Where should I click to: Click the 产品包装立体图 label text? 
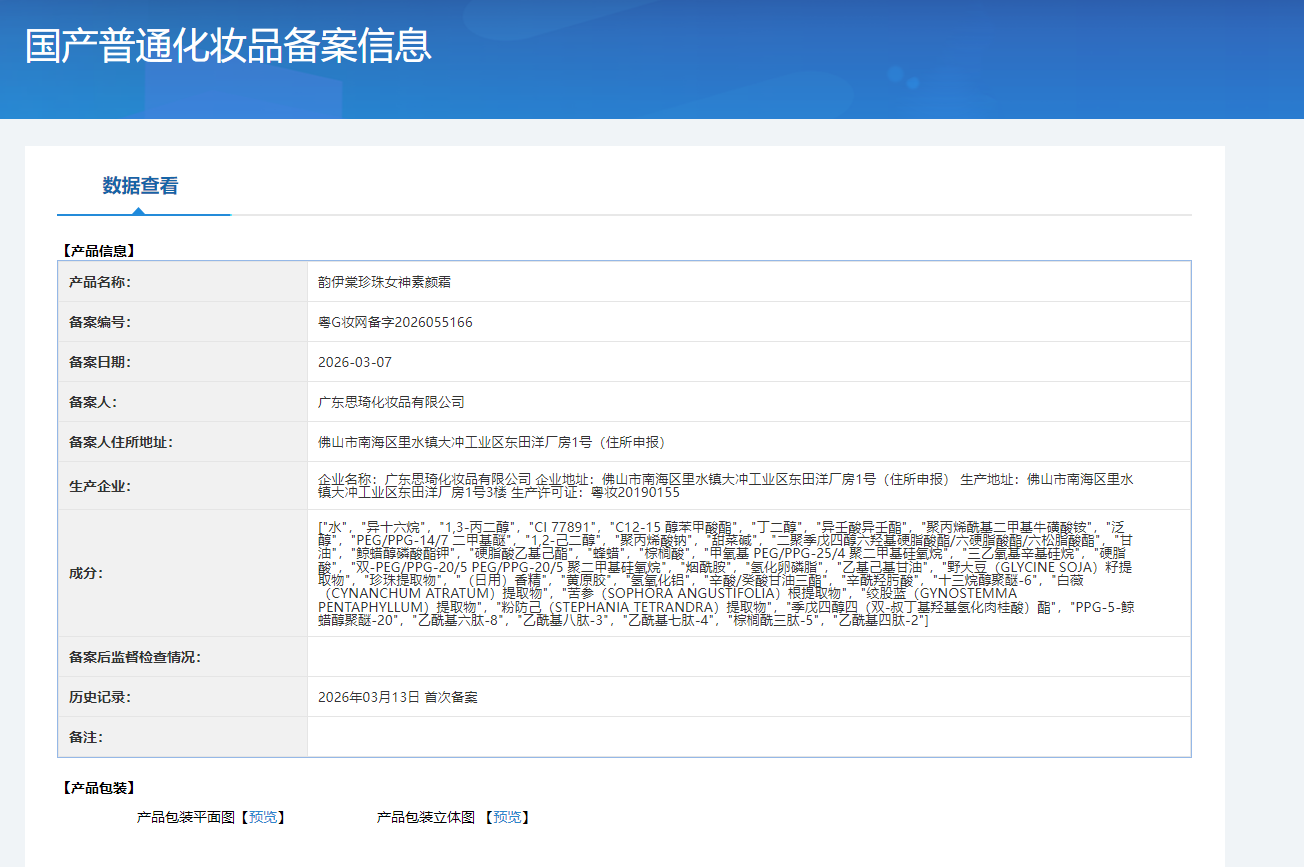(x=426, y=817)
